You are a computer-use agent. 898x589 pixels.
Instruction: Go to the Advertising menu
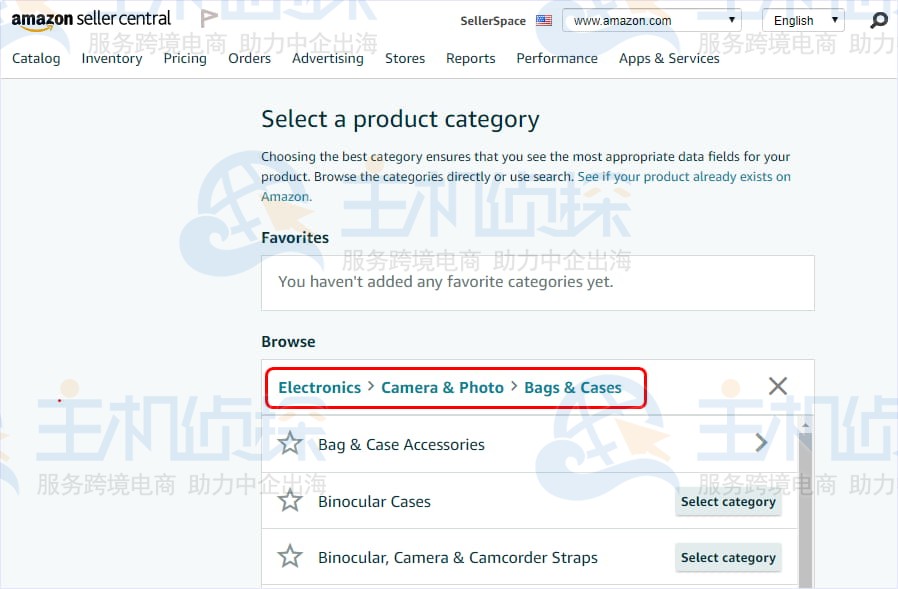pyautogui.click(x=327, y=58)
